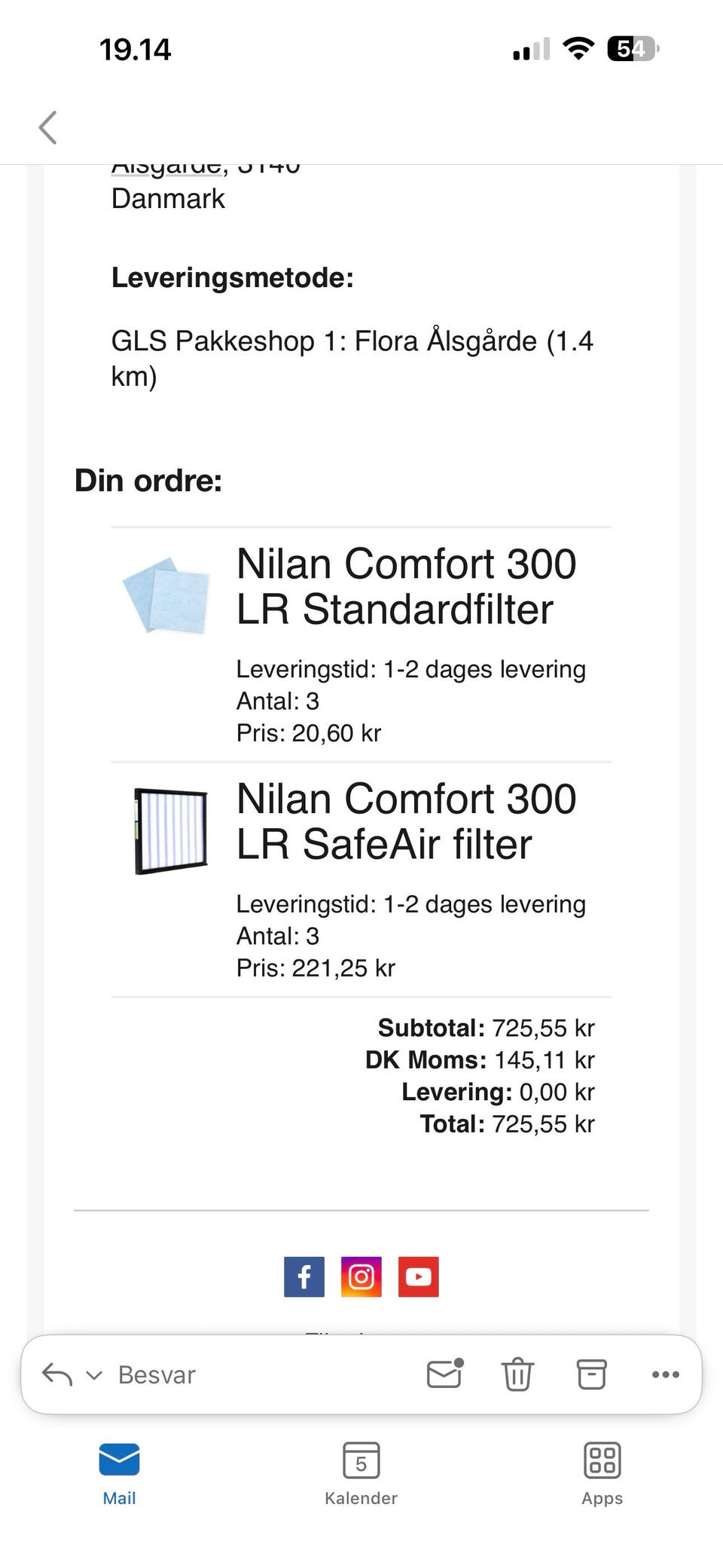Viewport: 723px width, 1568px height.
Task: Tap the reply arrow icon
Action: point(57,1374)
